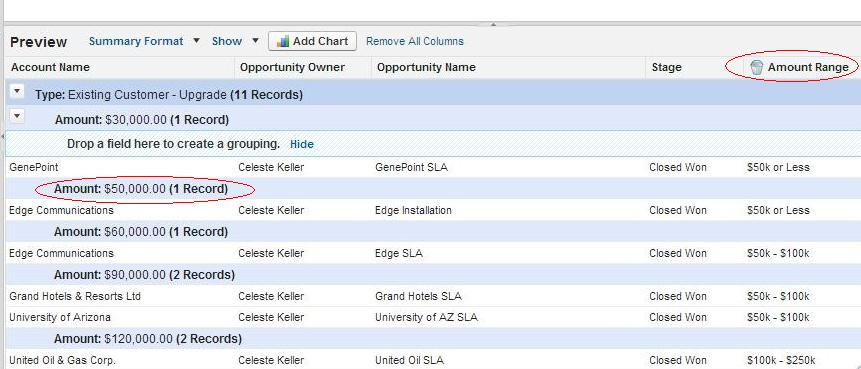Image resolution: width=861 pixels, height=369 pixels.
Task: Click the Amount: $90,000.00 (2 Records) group row
Action: pos(432,275)
